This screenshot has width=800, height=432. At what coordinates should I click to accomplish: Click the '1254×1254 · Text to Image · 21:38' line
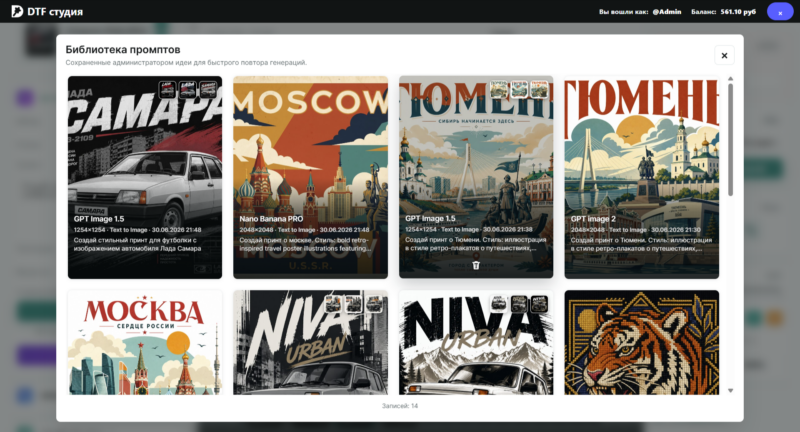point(469,230)
